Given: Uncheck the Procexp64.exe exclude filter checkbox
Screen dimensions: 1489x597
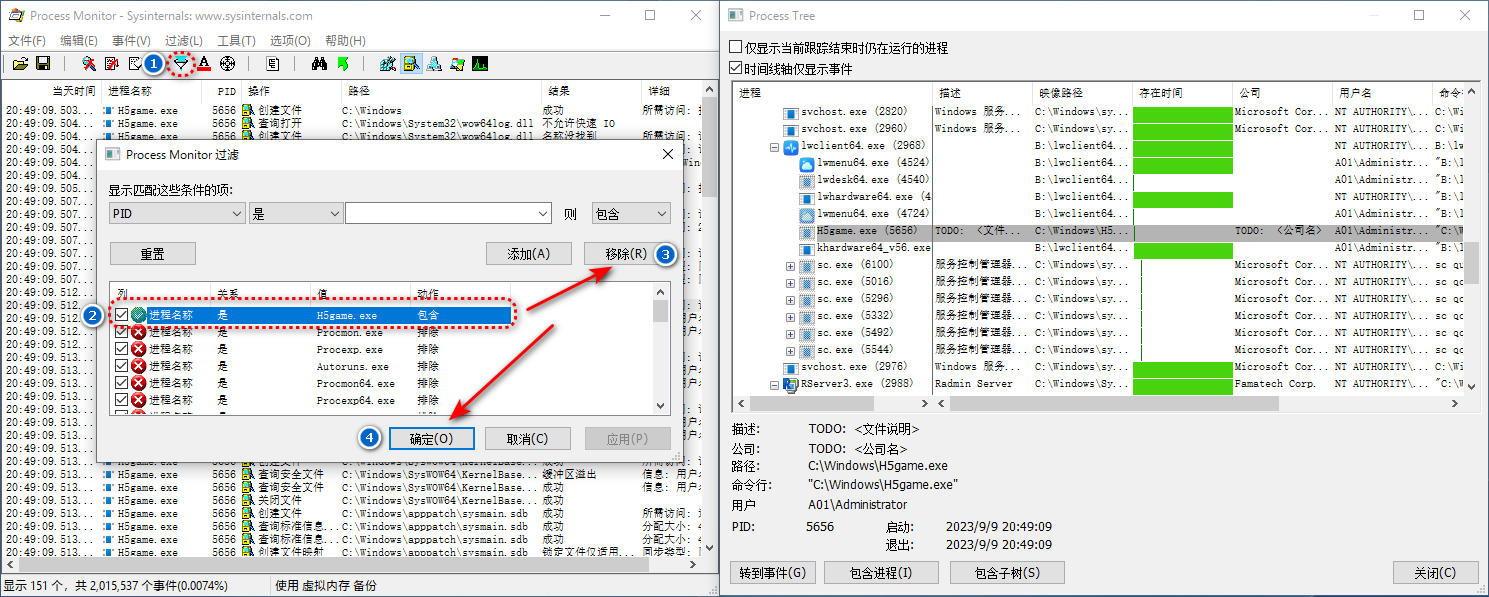Looking at the screenshot, I should (x=122, y=400).
